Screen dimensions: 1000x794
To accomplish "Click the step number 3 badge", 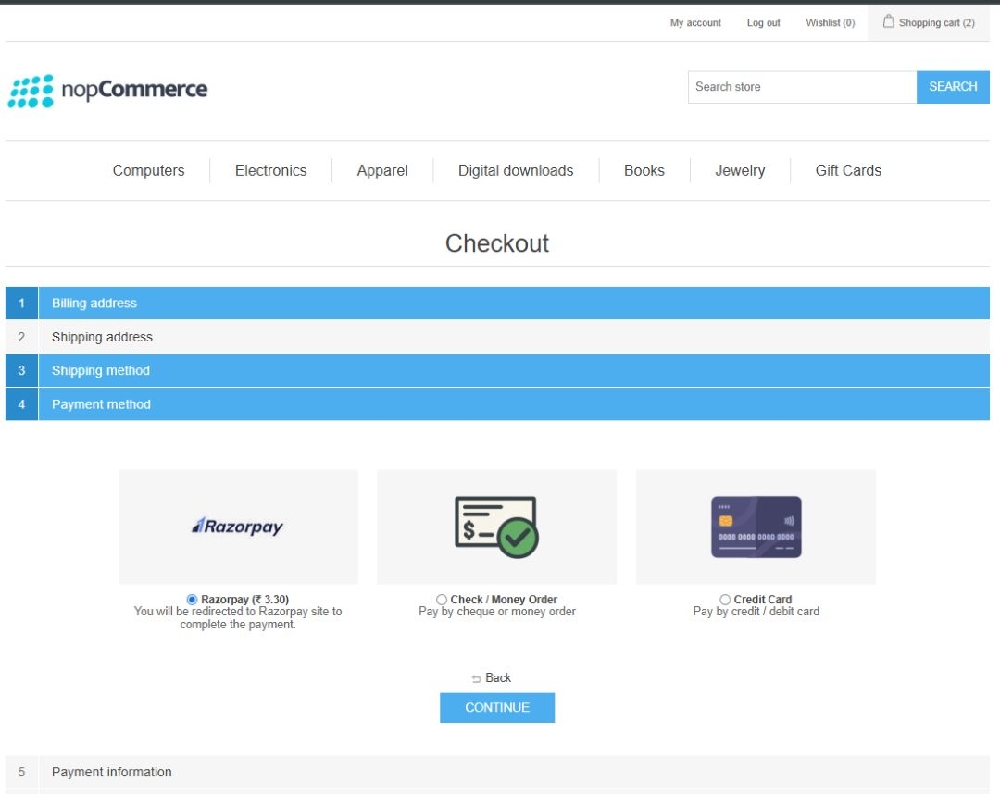I will [x=22, y=371].
